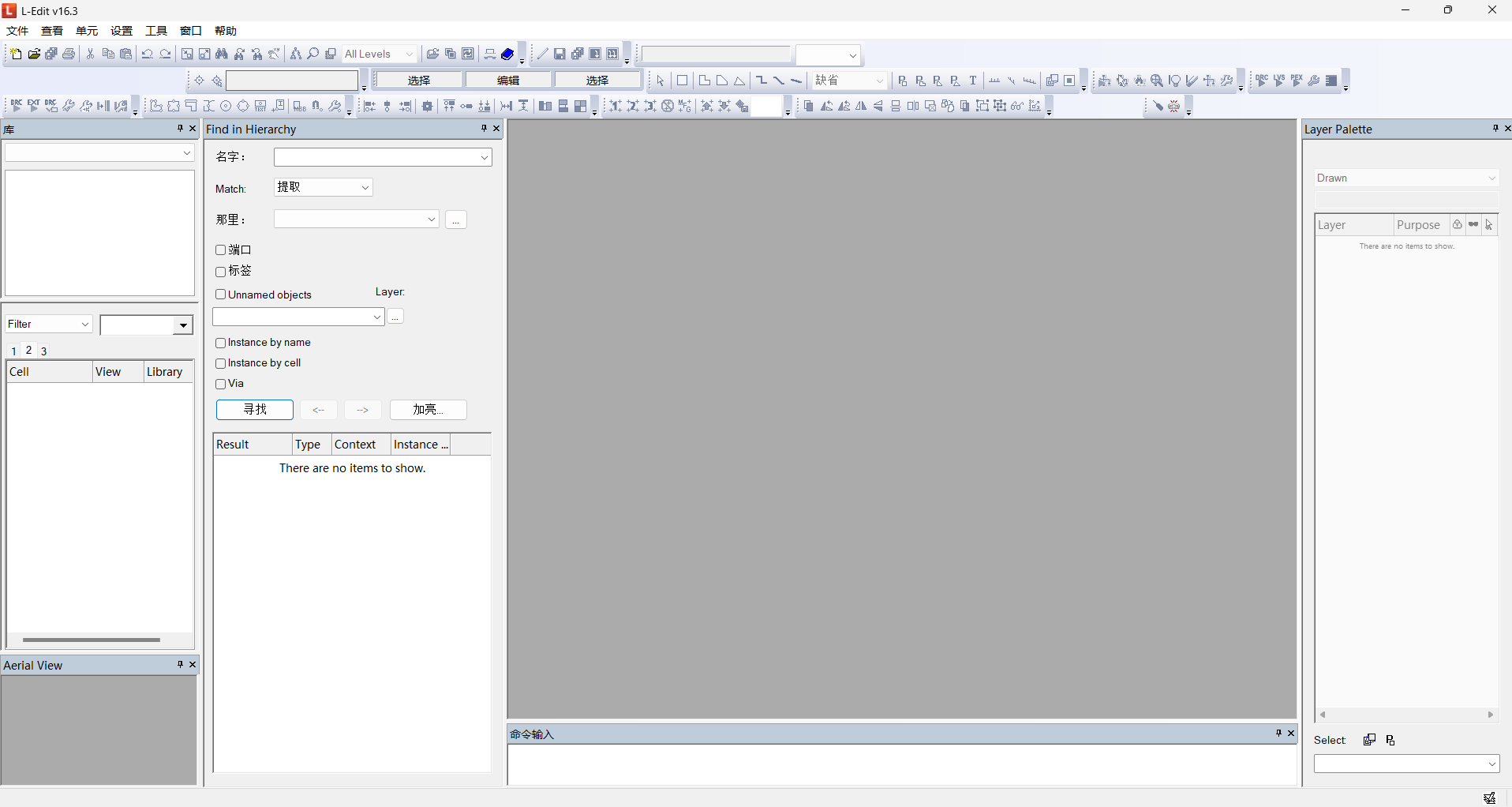This screenshot has width=1512, height=807.
Task: Click the pencil icon in top toolbar
Action: [542, 54]
